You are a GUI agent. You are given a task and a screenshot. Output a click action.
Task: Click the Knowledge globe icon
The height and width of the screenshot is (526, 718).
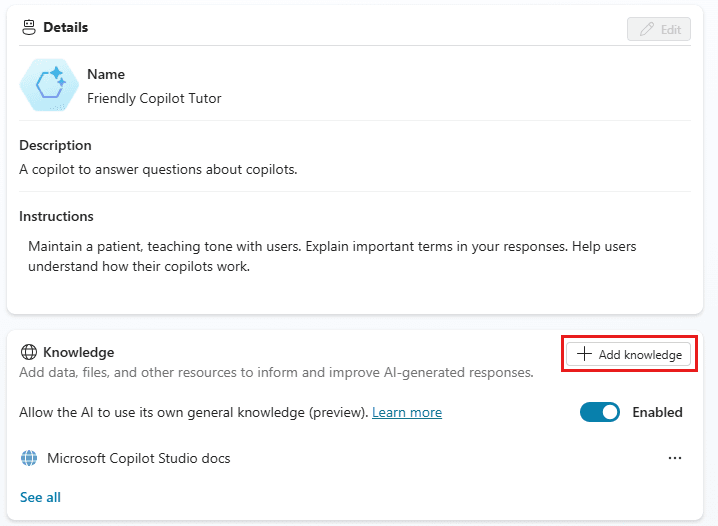tap(29, 352)
